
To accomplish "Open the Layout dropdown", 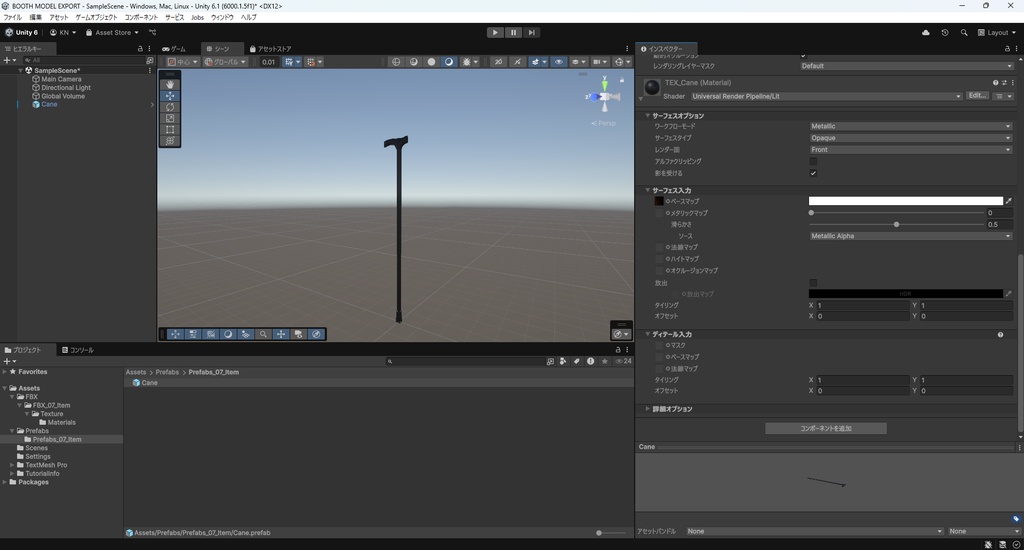I will [x=997, y=32].
